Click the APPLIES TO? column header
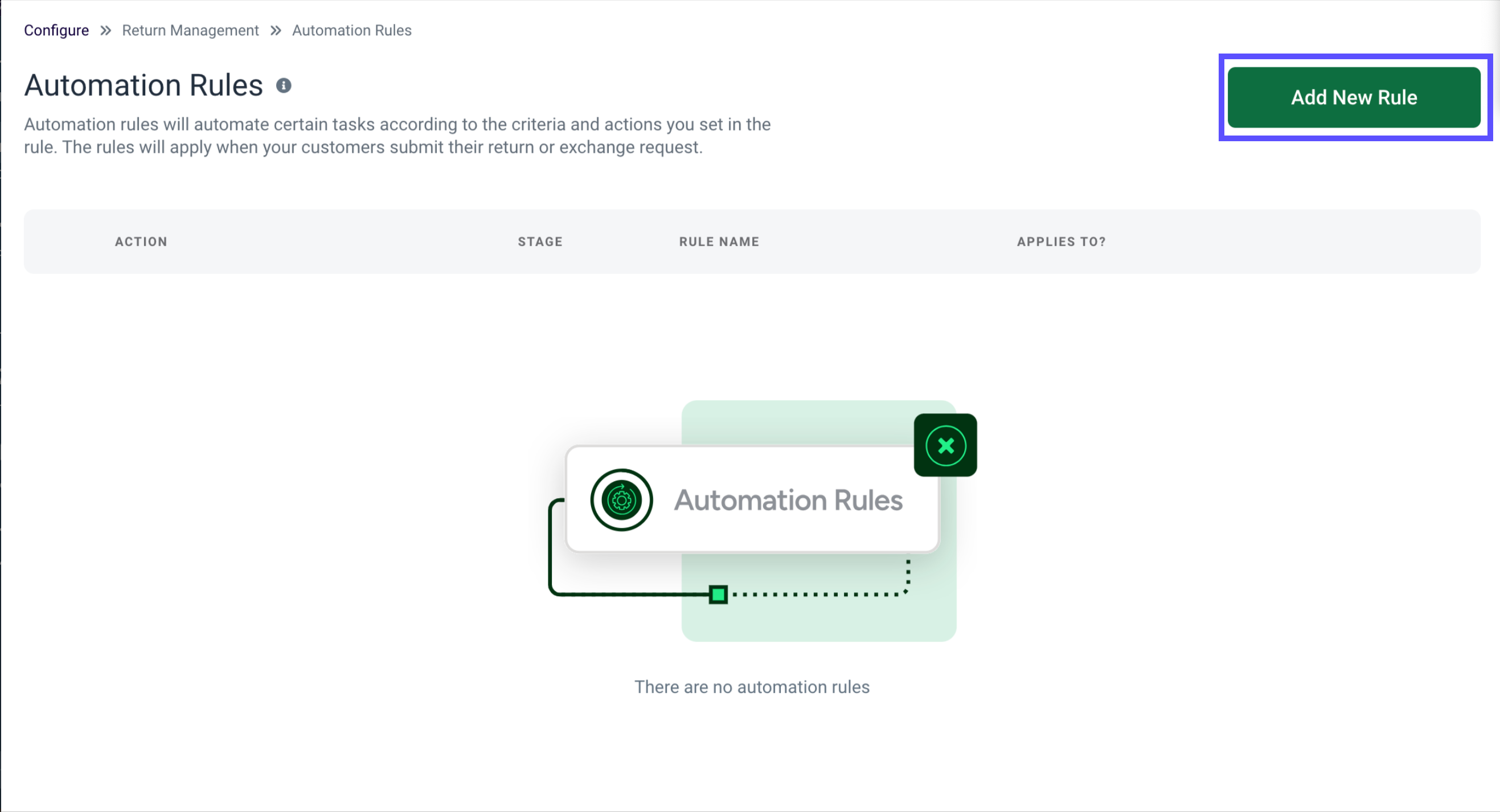The height and width of the screenshot is (812, 1500). 1061,241
